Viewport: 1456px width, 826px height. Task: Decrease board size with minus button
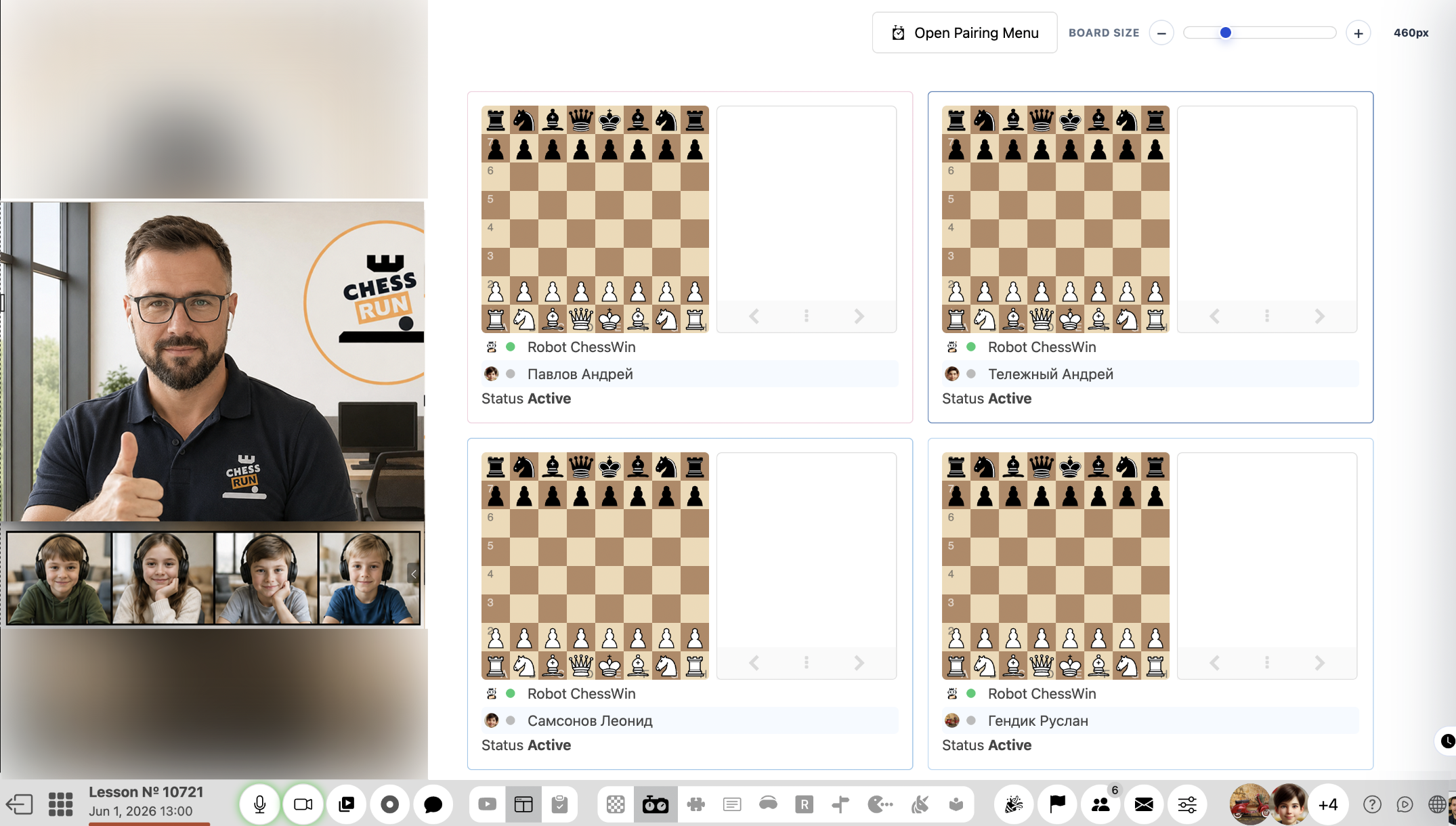pyautogui.click(x=1161, y=32)
